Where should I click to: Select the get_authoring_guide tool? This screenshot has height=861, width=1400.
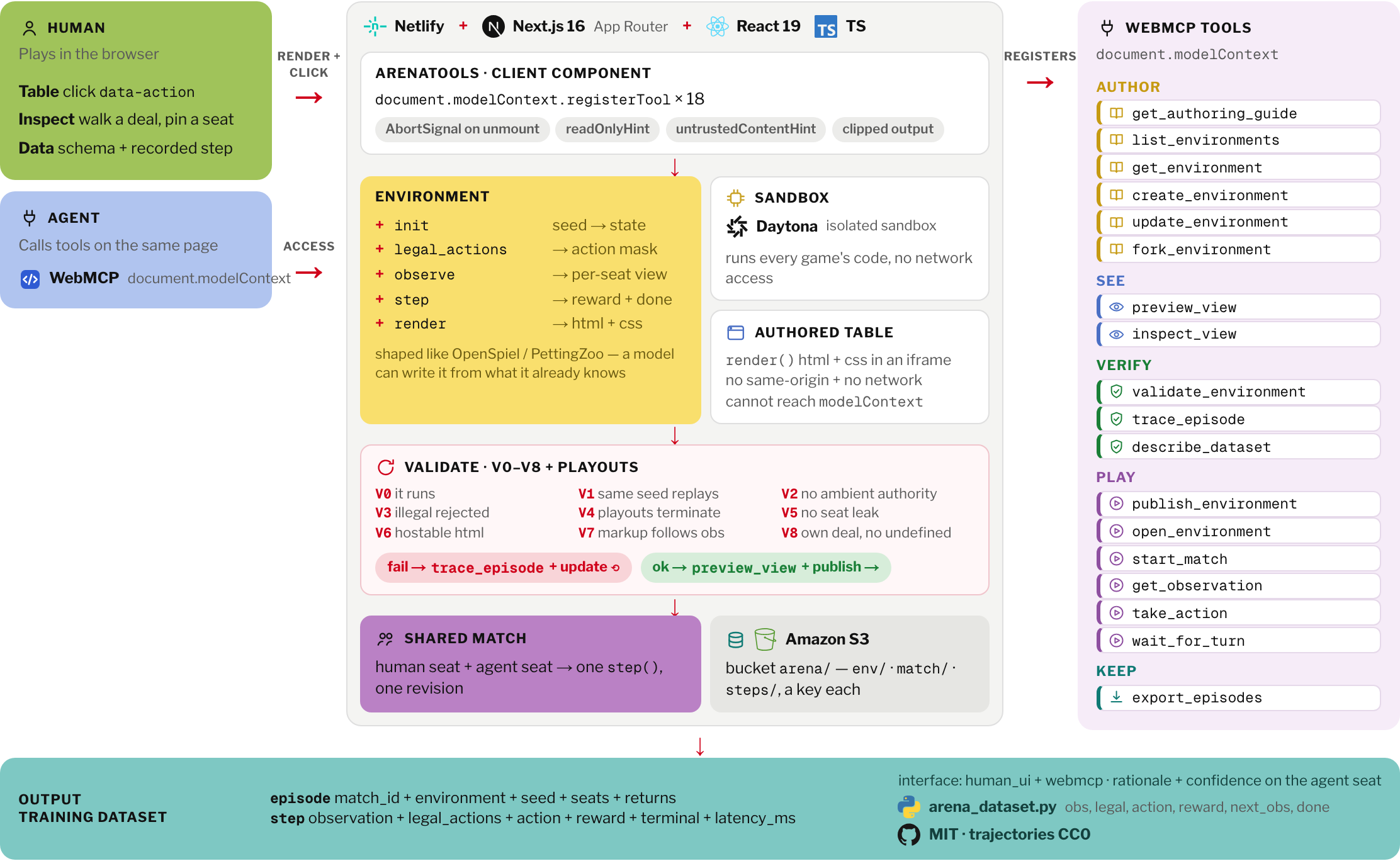pyautogui.click(x=1238, y=113)
